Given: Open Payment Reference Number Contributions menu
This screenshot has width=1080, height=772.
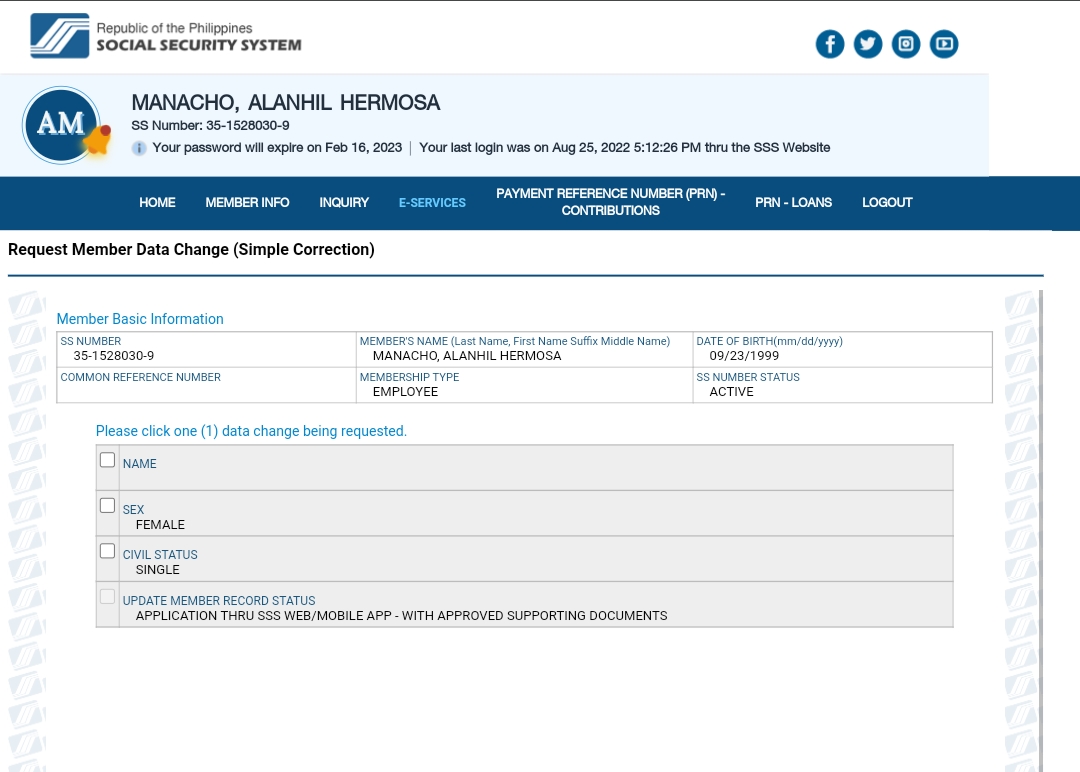Looking at the screenshot, I should pyautogui.click(x=610, y=202).
